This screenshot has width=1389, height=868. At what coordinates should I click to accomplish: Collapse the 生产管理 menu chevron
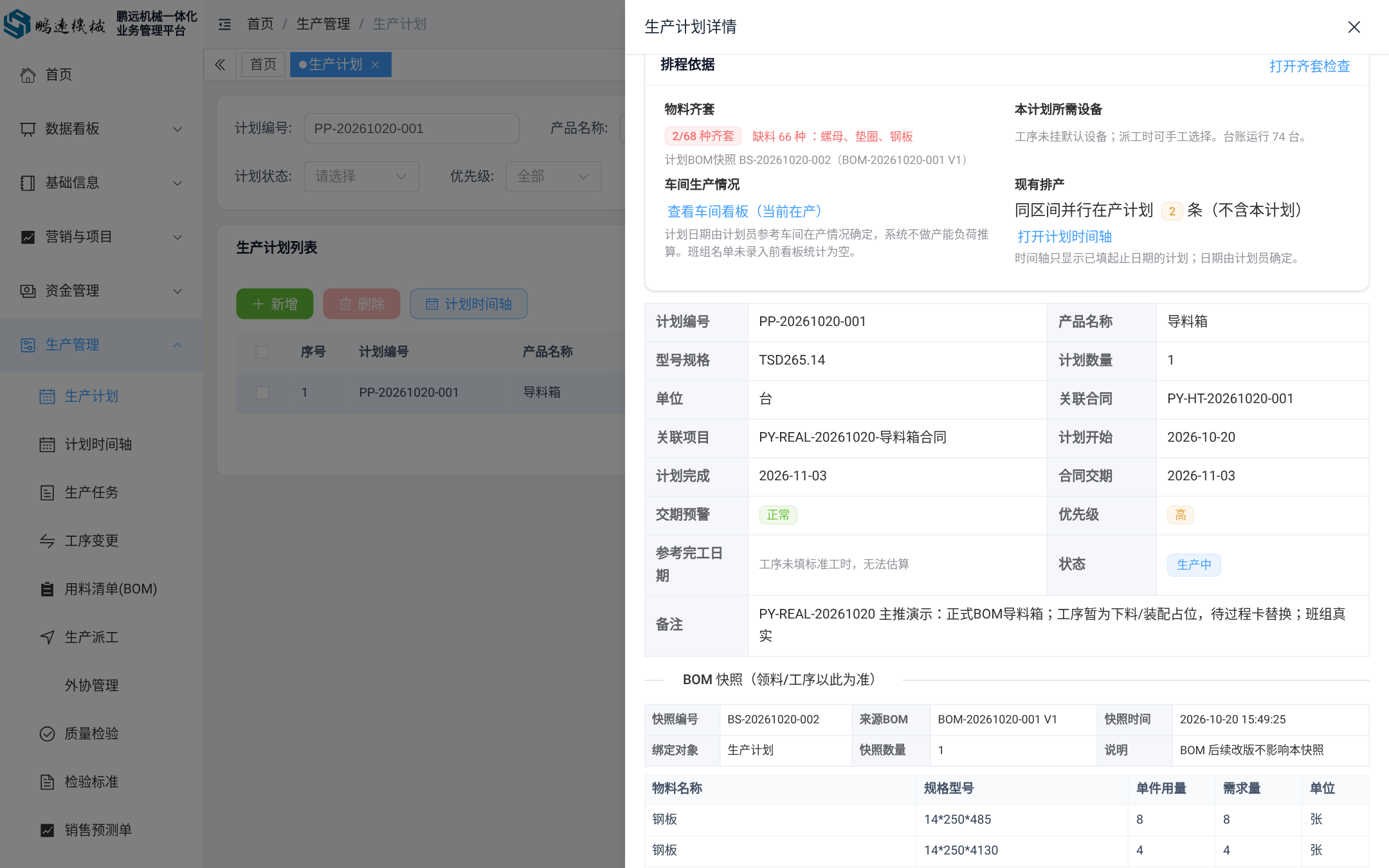click(177, 345)
